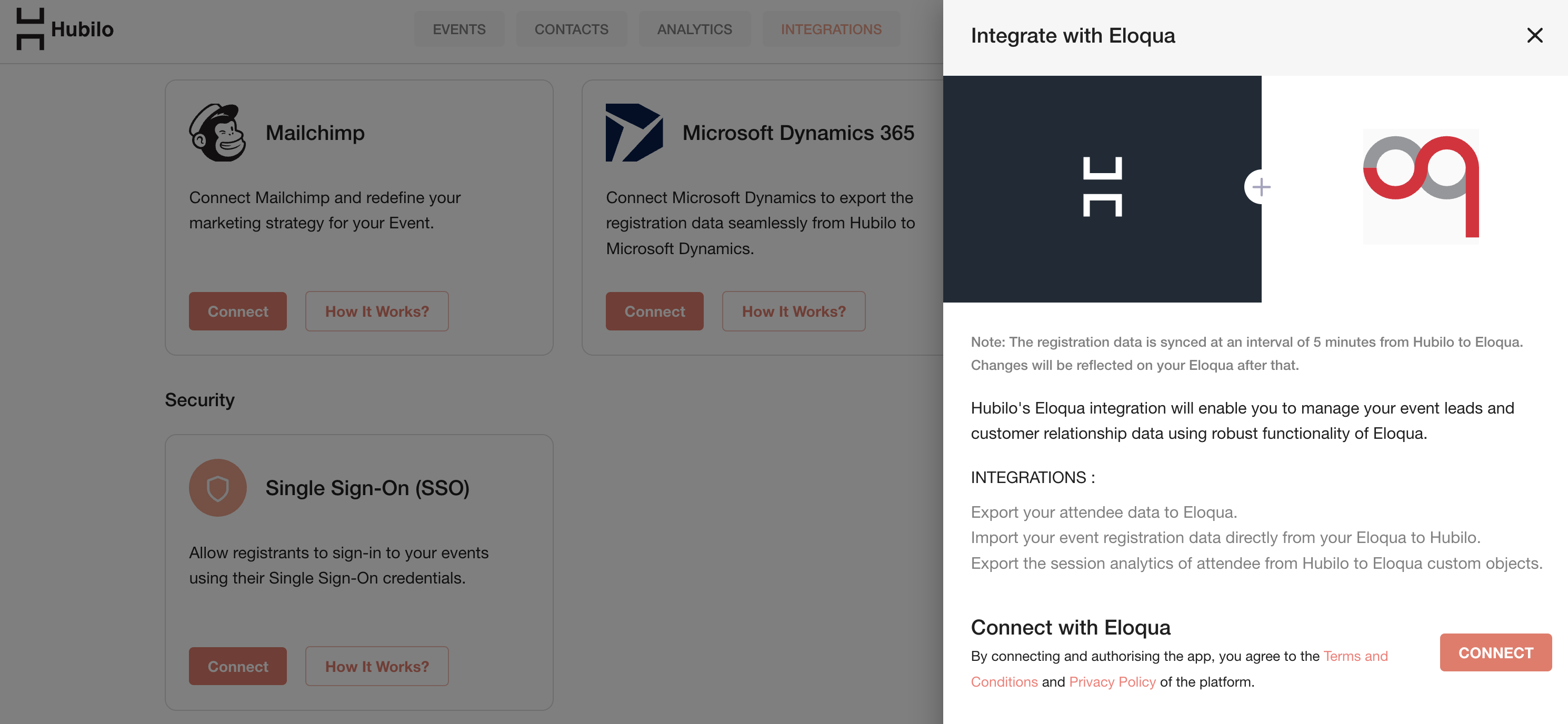Open How It Works for Microsoft Dynamics

pyautogui.click(x=794, y=311)
